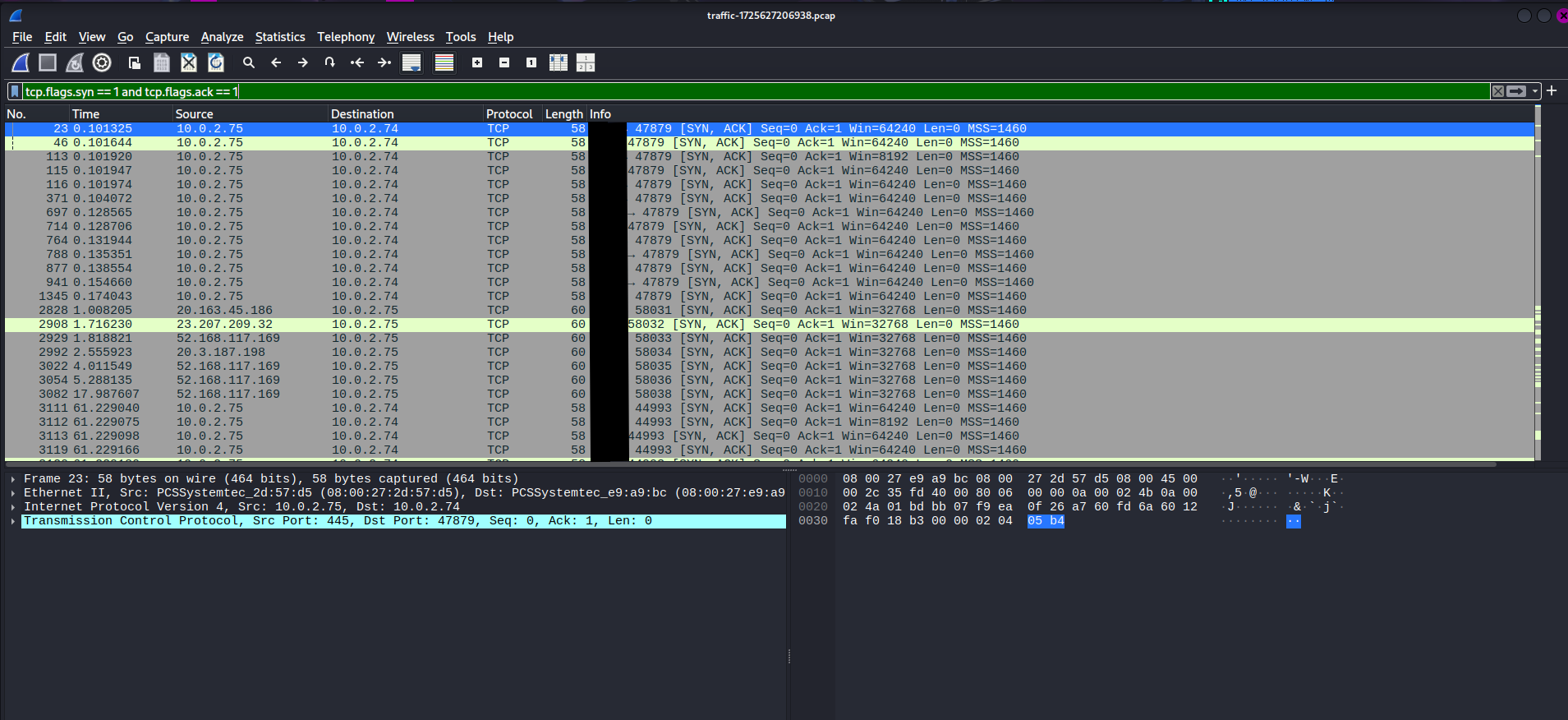Open display filter bookmark icon
1568x720 pixels.
point(15,91)
